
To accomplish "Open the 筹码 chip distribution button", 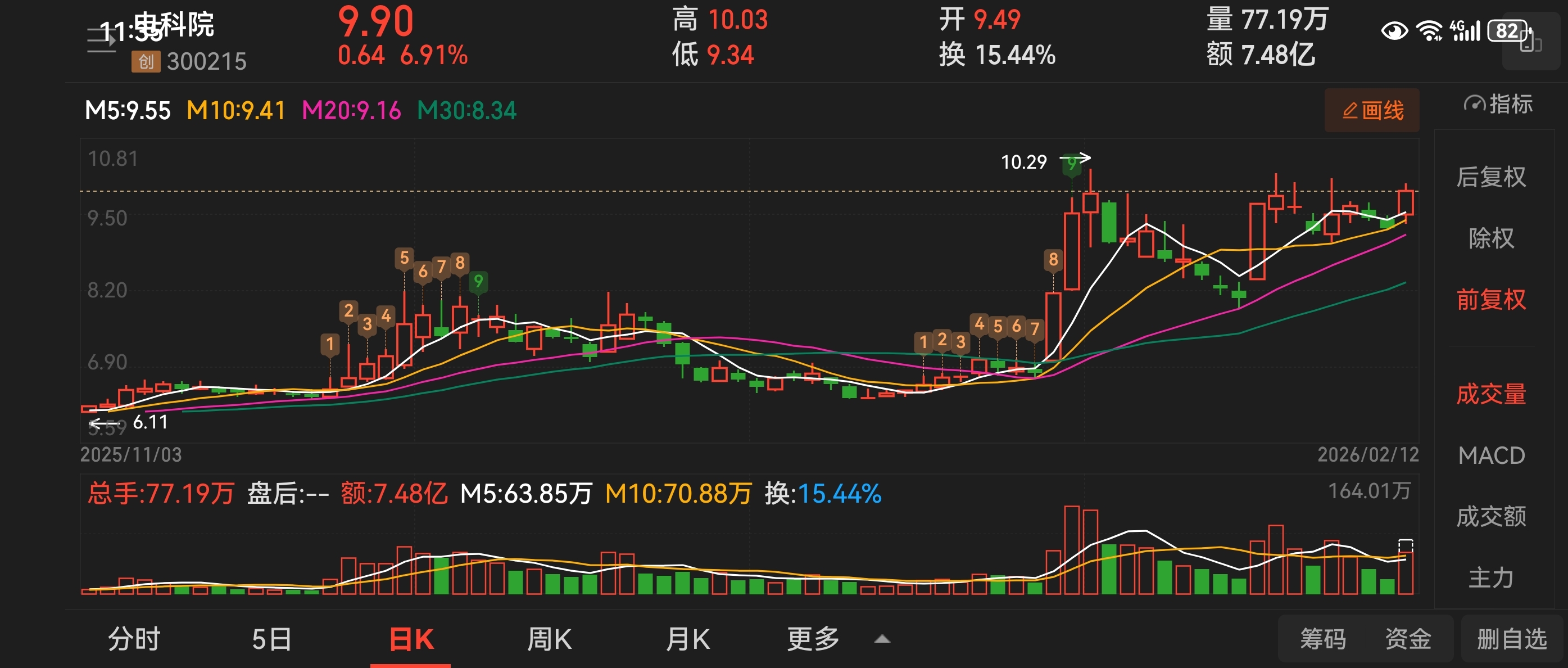I will point(1323,639).
